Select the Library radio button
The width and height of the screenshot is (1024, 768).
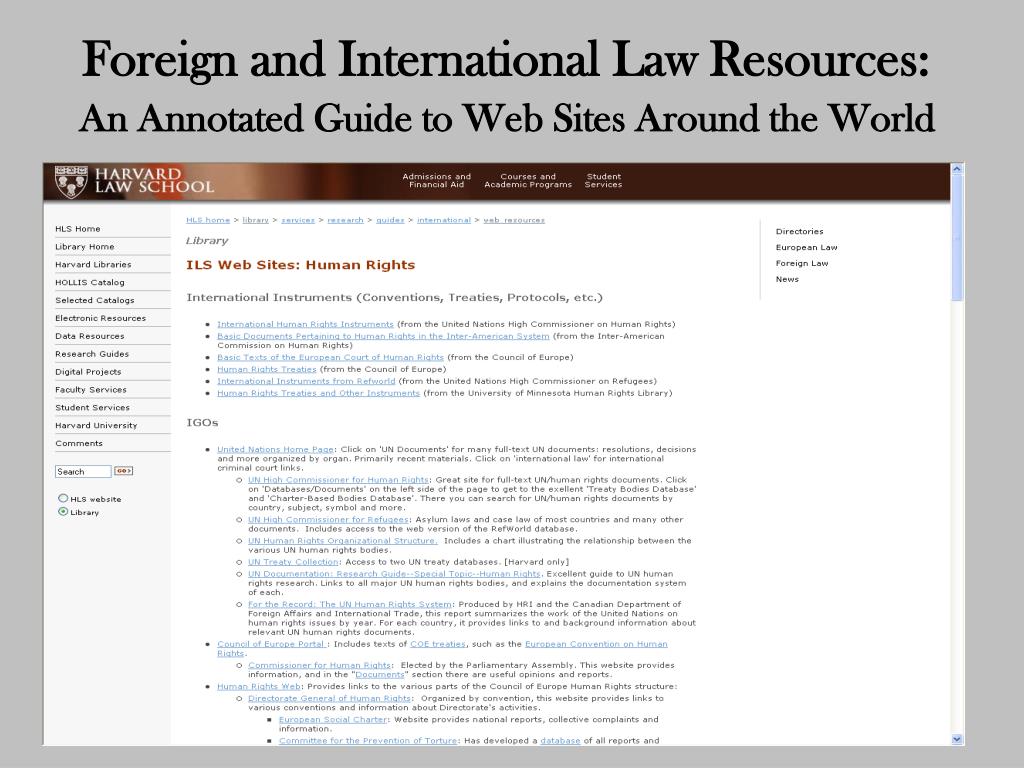coord(63,511)
